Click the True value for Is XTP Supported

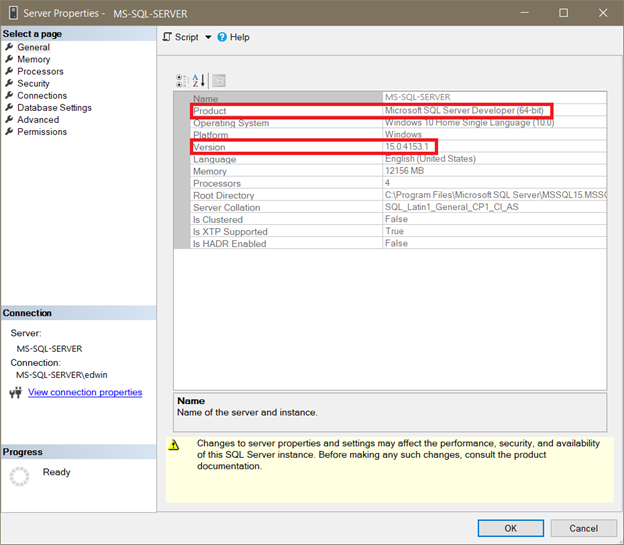pos(394,231)
